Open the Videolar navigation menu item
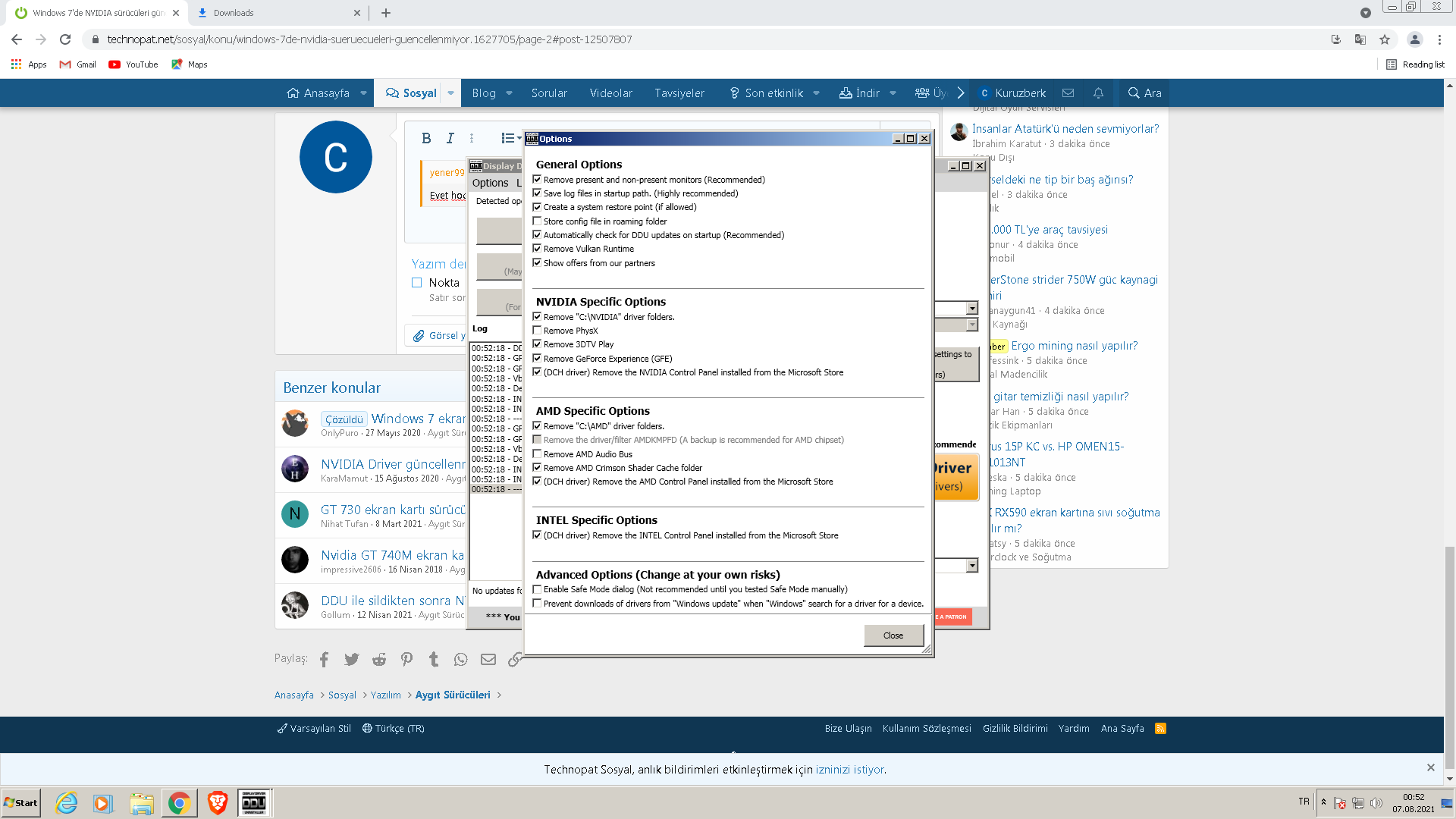Image resolution: width=1456 pixels, height=819 pixels. [x=610, y=93]
